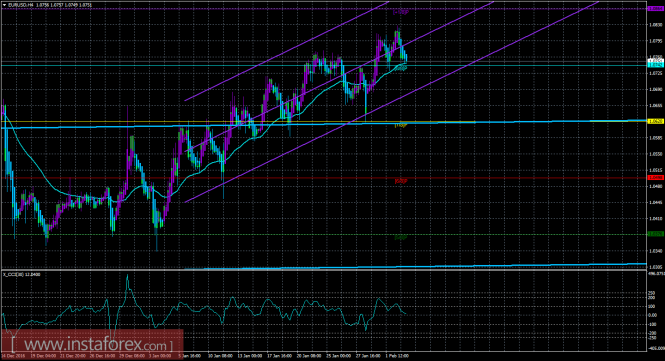The image size is (665, 361).
Task: Select the purple price label at the top of the price axis
Action: point(656,8)
